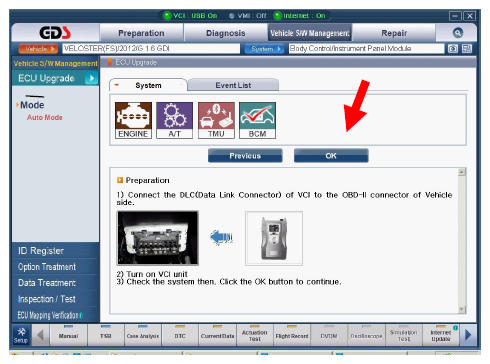
Task: Expand ECU Upgrade arrow in sidebar
Action: 91,78
